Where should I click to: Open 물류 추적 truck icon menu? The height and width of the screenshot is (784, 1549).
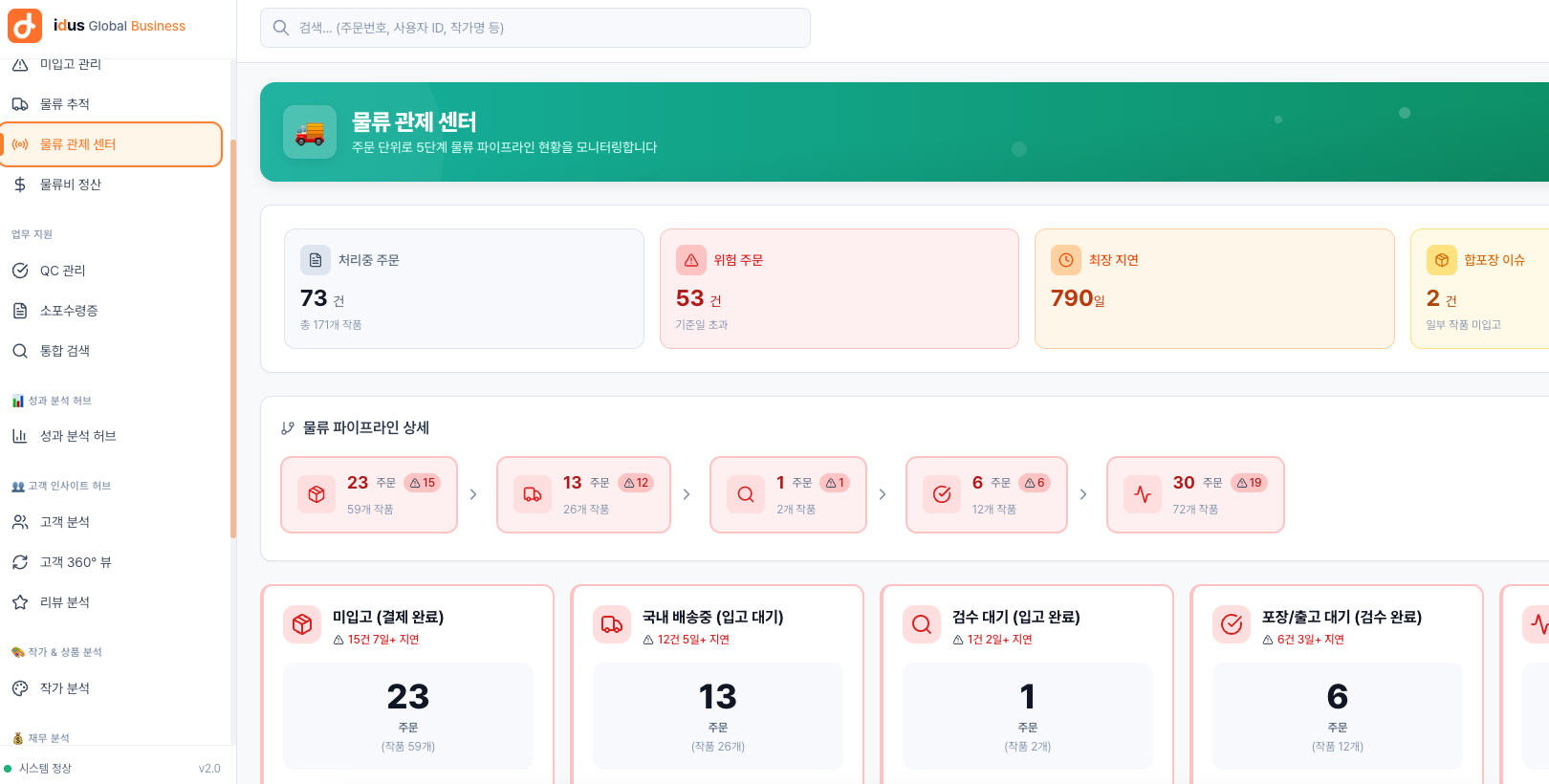[x=20, y=104]
